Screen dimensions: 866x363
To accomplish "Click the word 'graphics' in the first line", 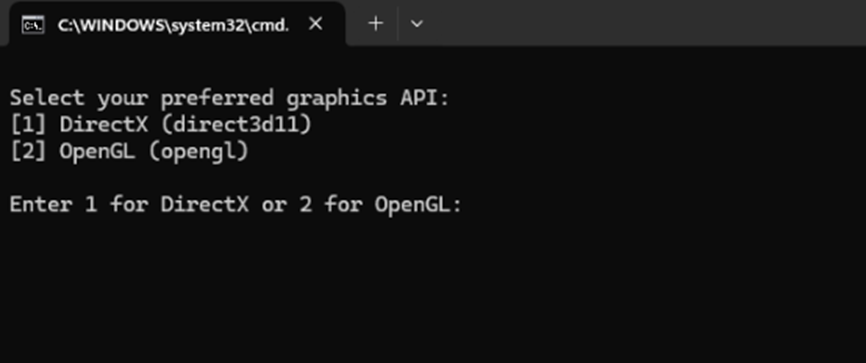I will click(x=337, y=99).
